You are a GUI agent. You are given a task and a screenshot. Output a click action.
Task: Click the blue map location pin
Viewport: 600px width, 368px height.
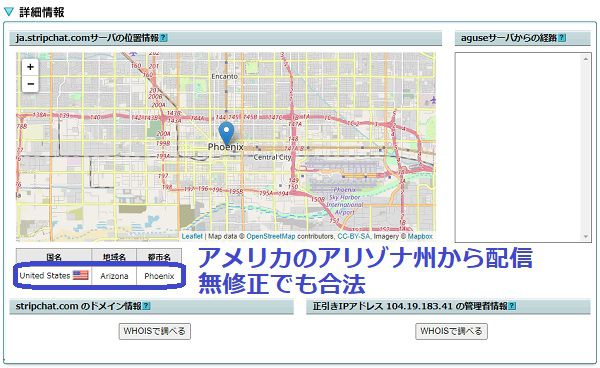[226, 134]
